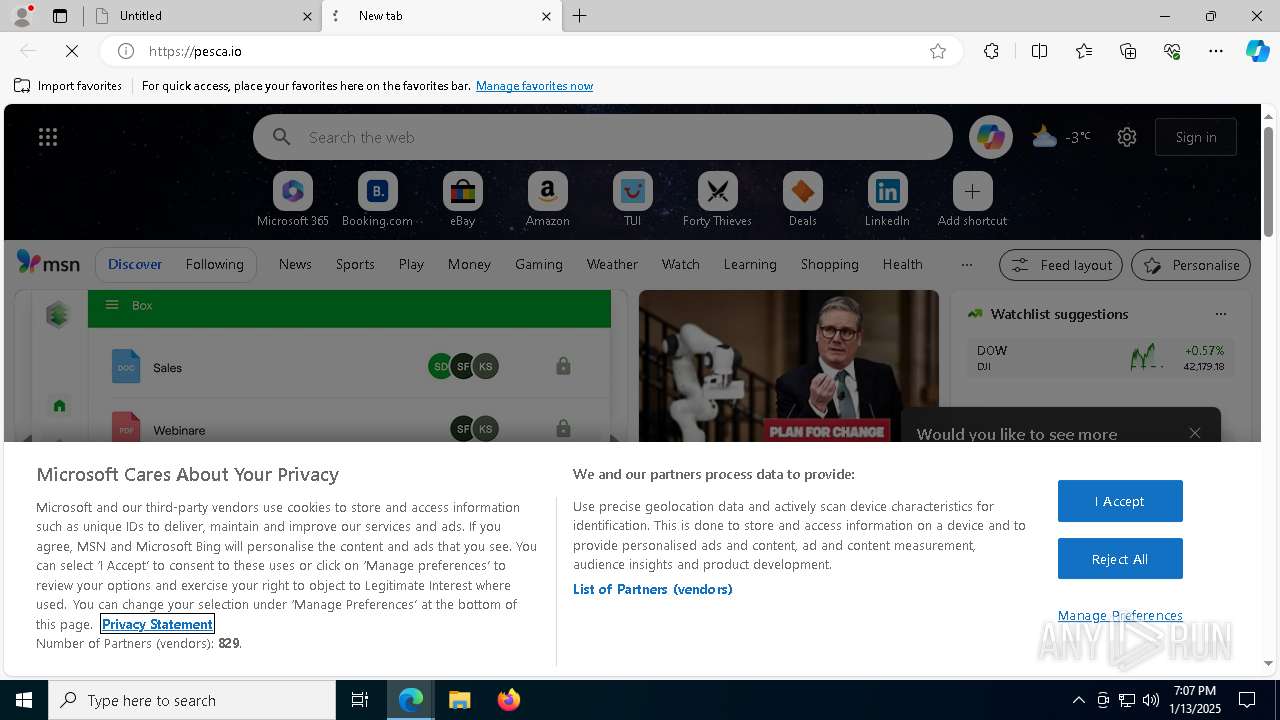Screen dimensions: 1280x720
Task: Open the Favorites hub
Action: pos(1084,51)
